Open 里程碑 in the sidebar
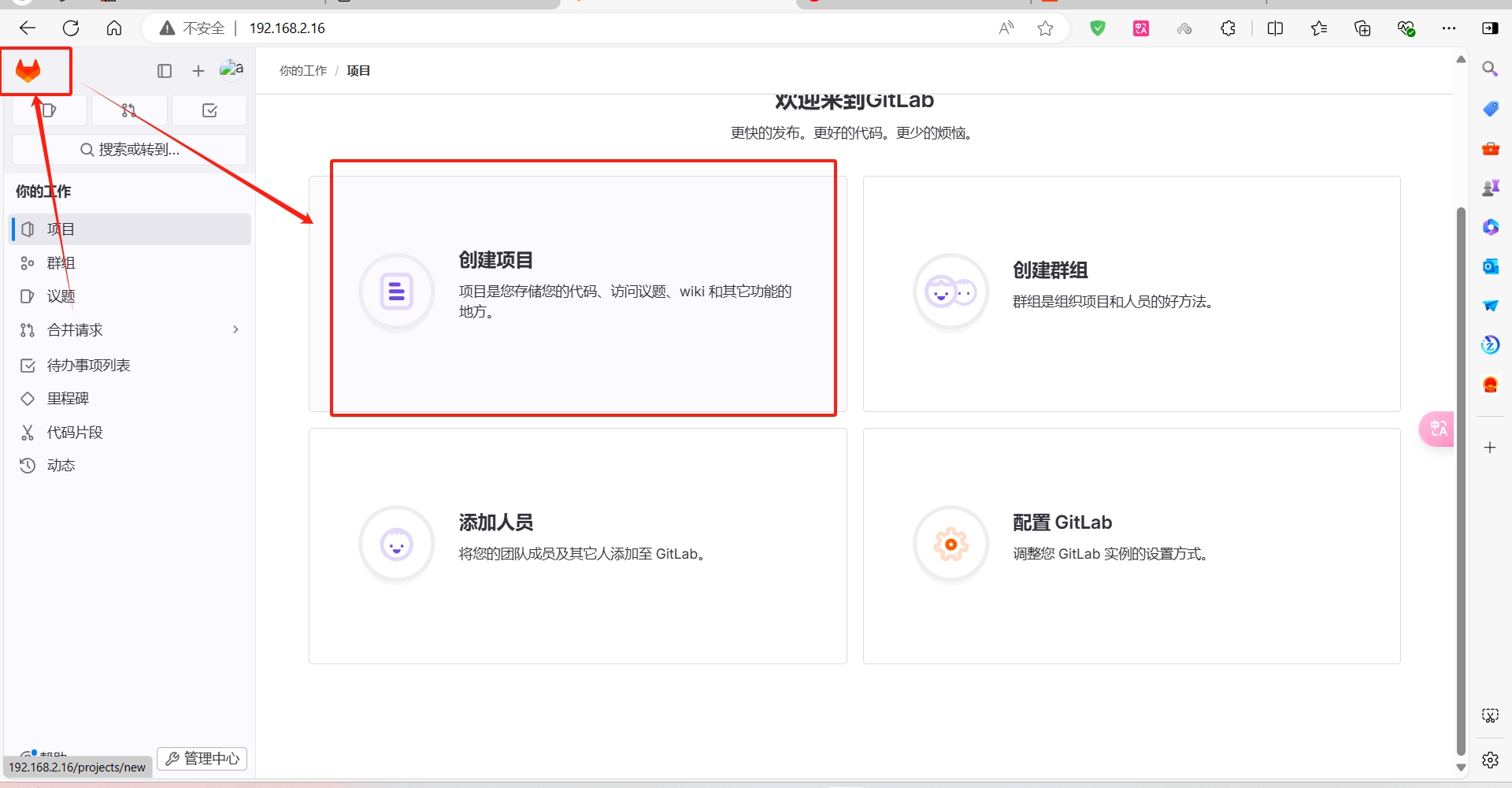This screenshot has height=788, width=1512. point(131,399)
